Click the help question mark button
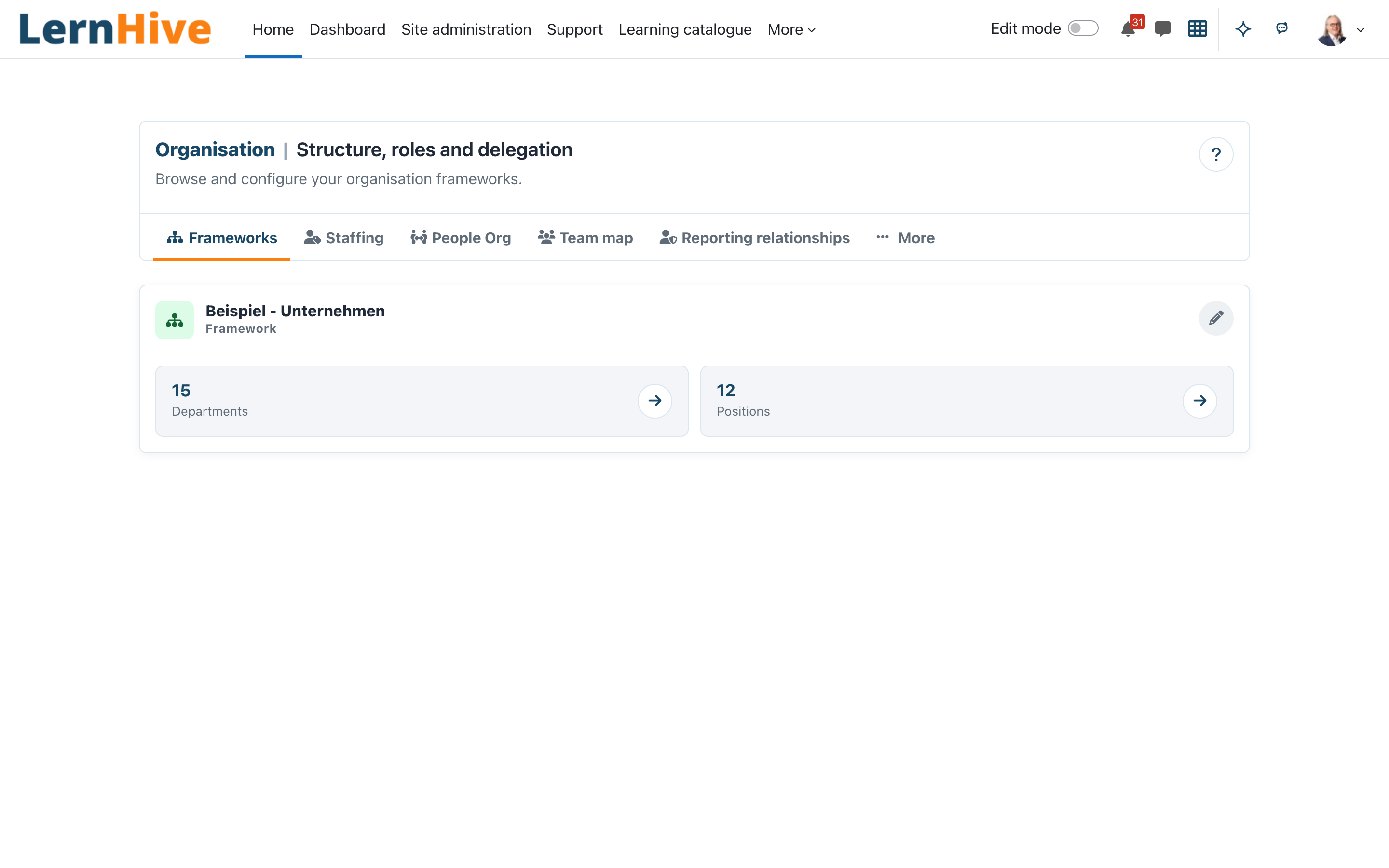This screenshot has width=1389, height=868. tap(1216, 154)
